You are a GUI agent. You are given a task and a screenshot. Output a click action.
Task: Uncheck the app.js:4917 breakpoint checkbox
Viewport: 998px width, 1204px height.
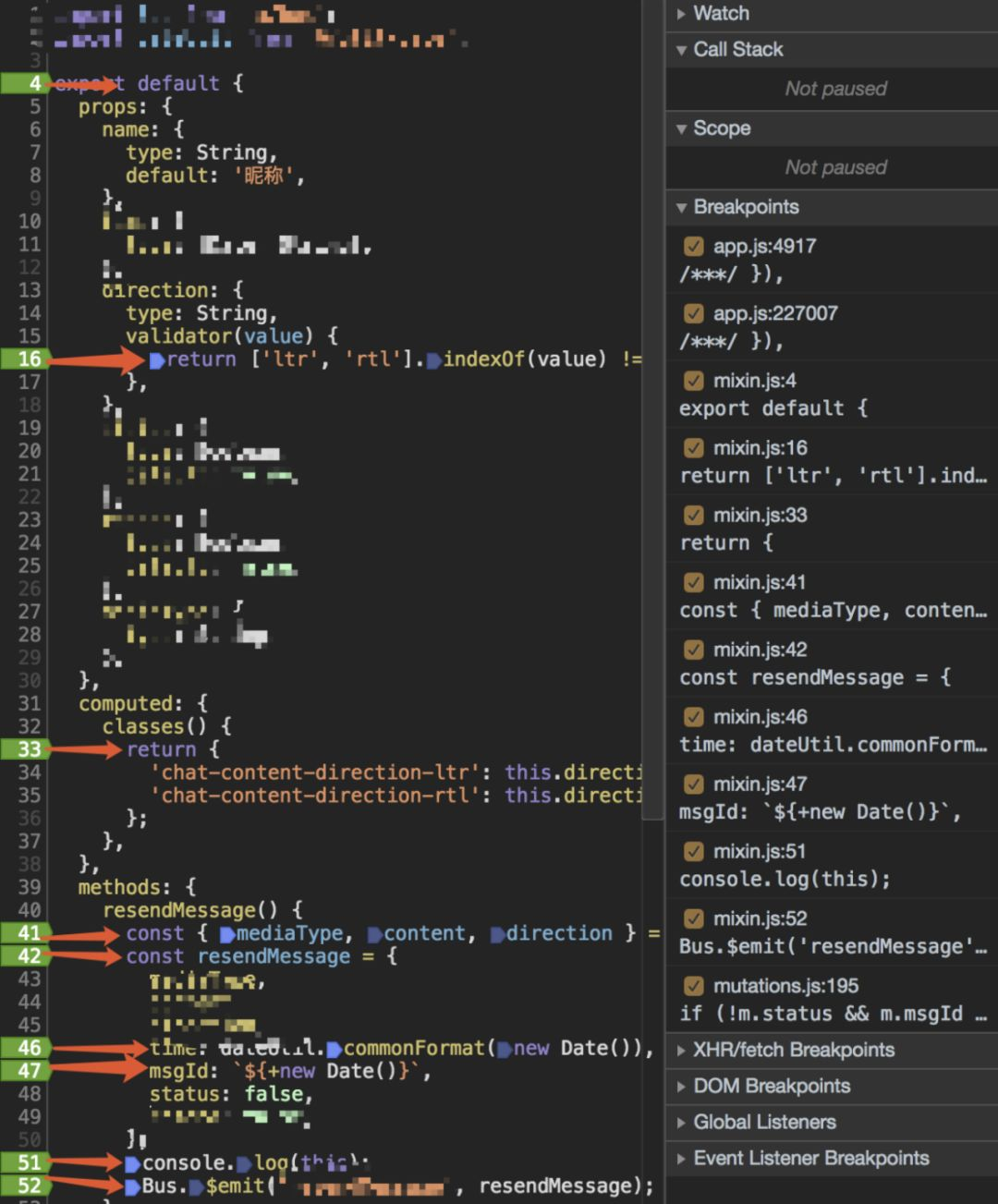693,247
